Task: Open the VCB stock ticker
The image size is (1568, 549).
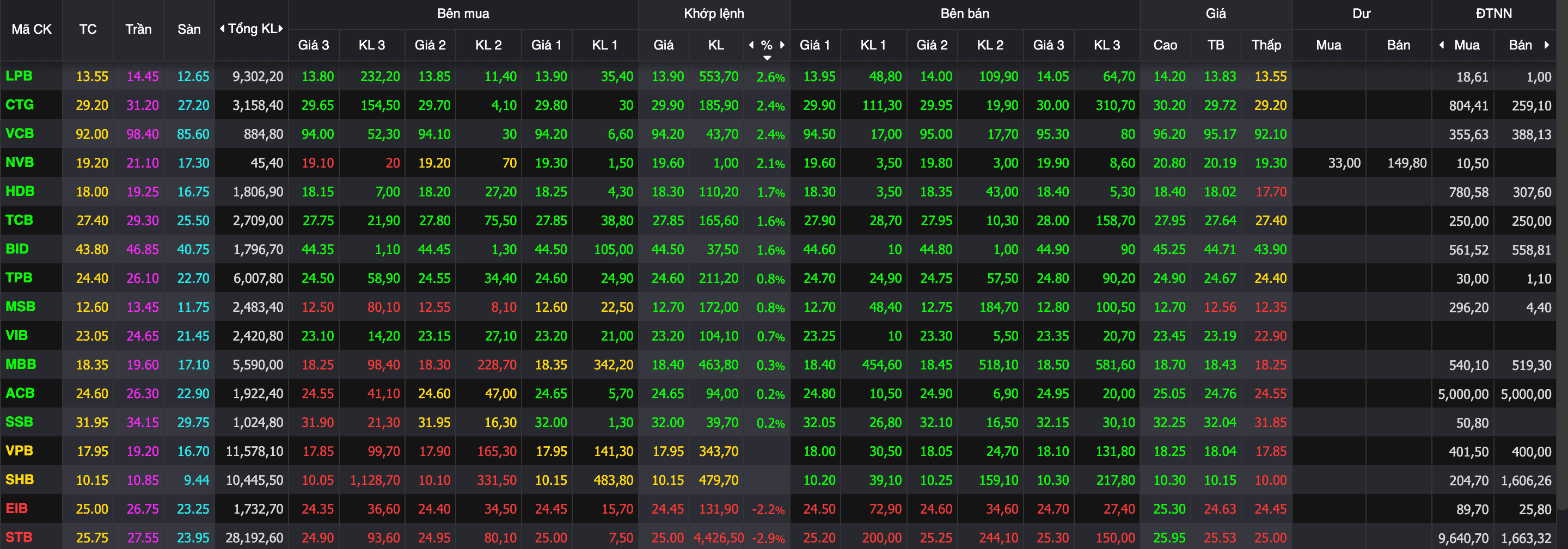Action: (x=20, y=133)
